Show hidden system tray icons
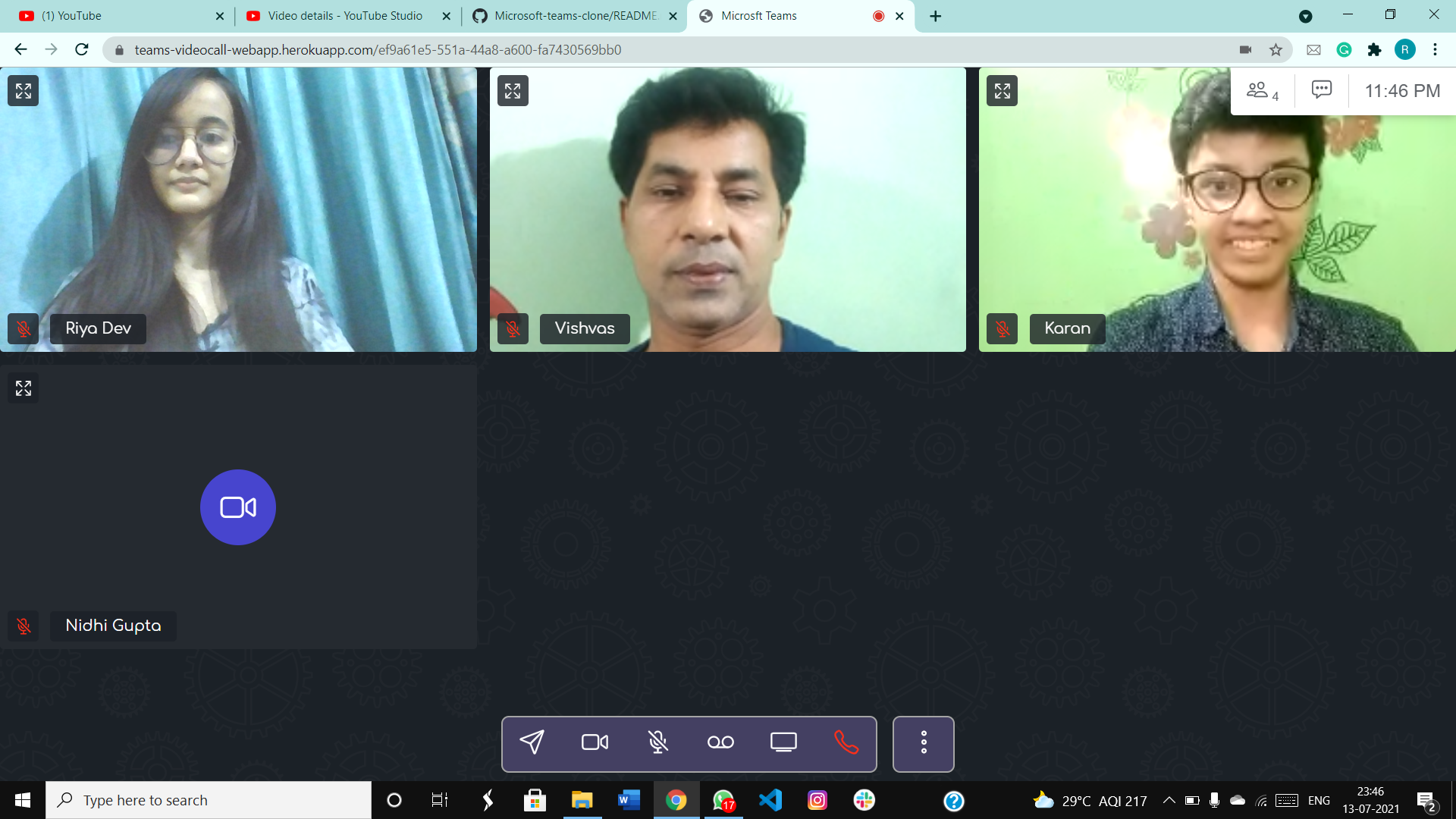 pos(1168,800)
